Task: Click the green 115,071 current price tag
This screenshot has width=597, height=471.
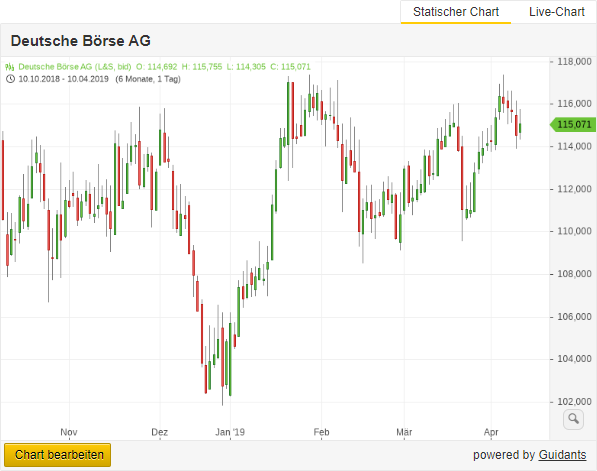Action: (573, 125)
